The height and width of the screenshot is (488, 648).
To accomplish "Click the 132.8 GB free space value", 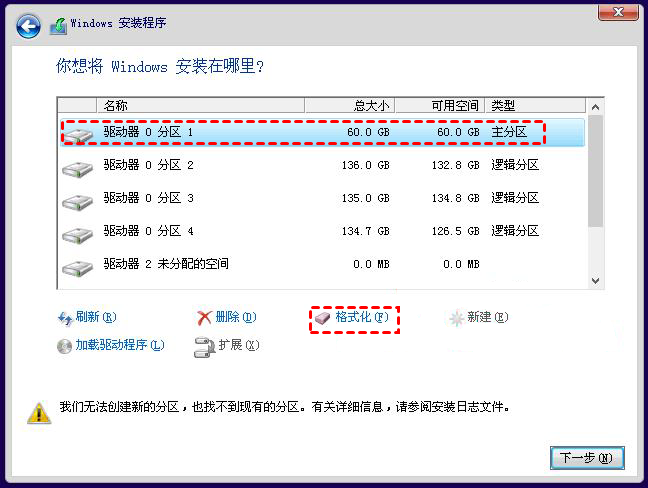I will tap(455, 165).
